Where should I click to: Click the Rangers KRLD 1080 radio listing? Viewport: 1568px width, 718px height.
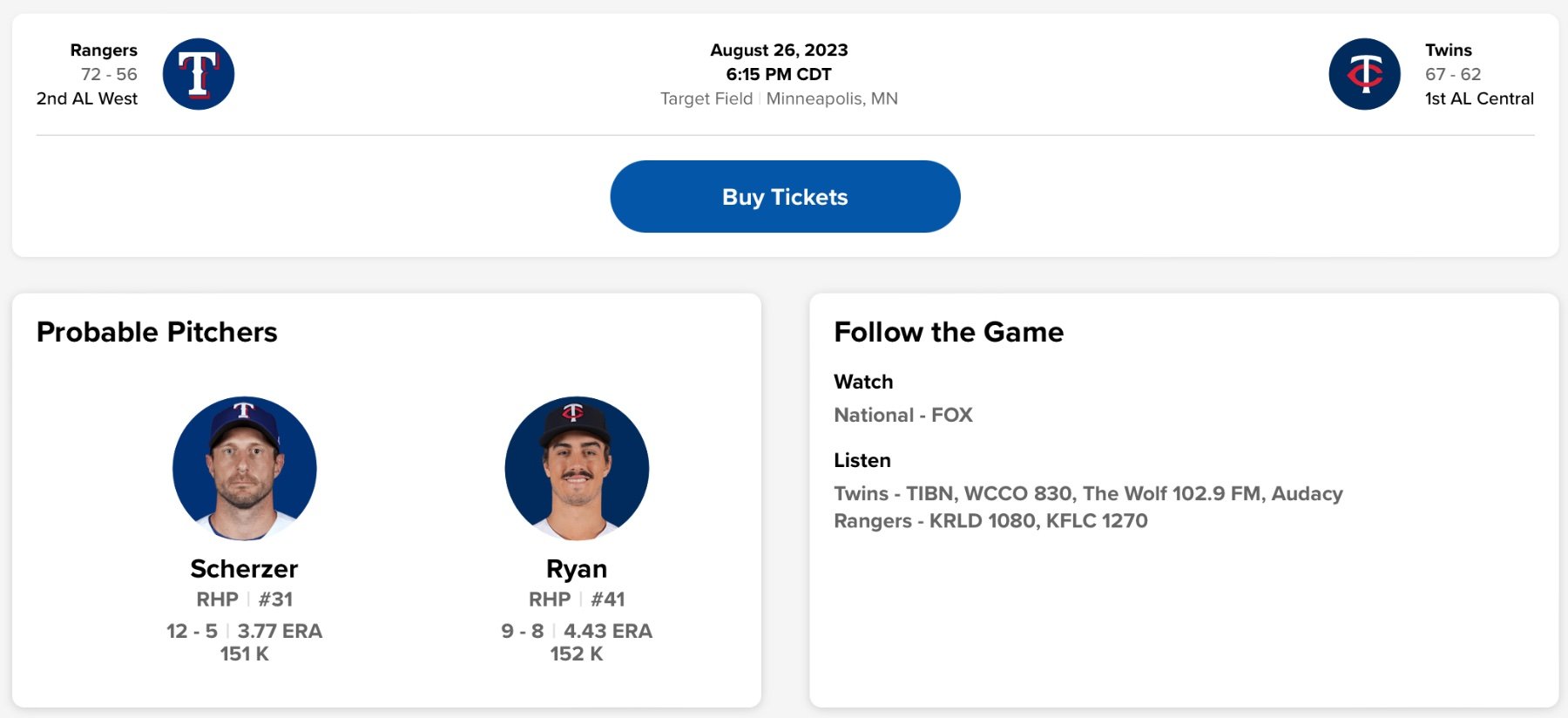990,520
